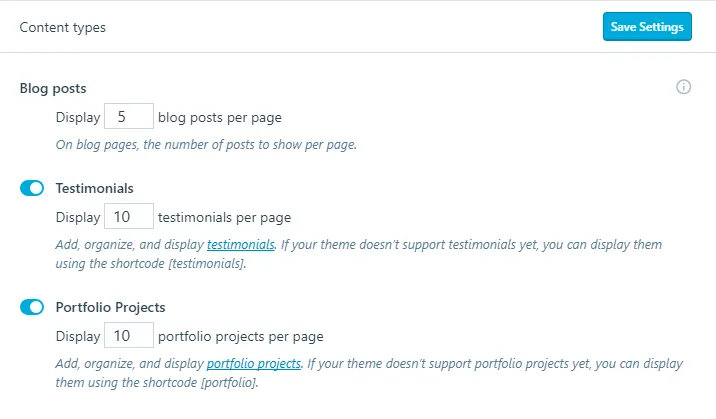Click the Testimonials label text
Screen dimensions: 716x419
click(x=95, y=188)
